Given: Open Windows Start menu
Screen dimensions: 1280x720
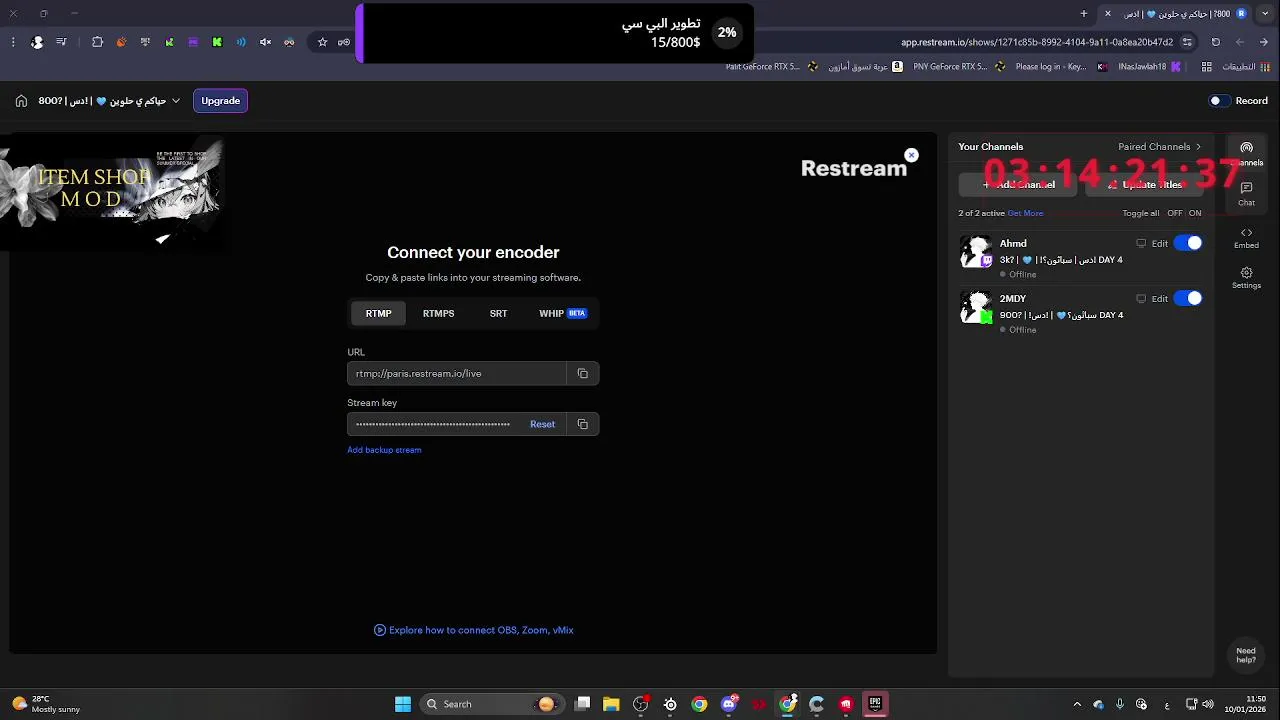Looking at the screenshot, I should coord(403,704).
